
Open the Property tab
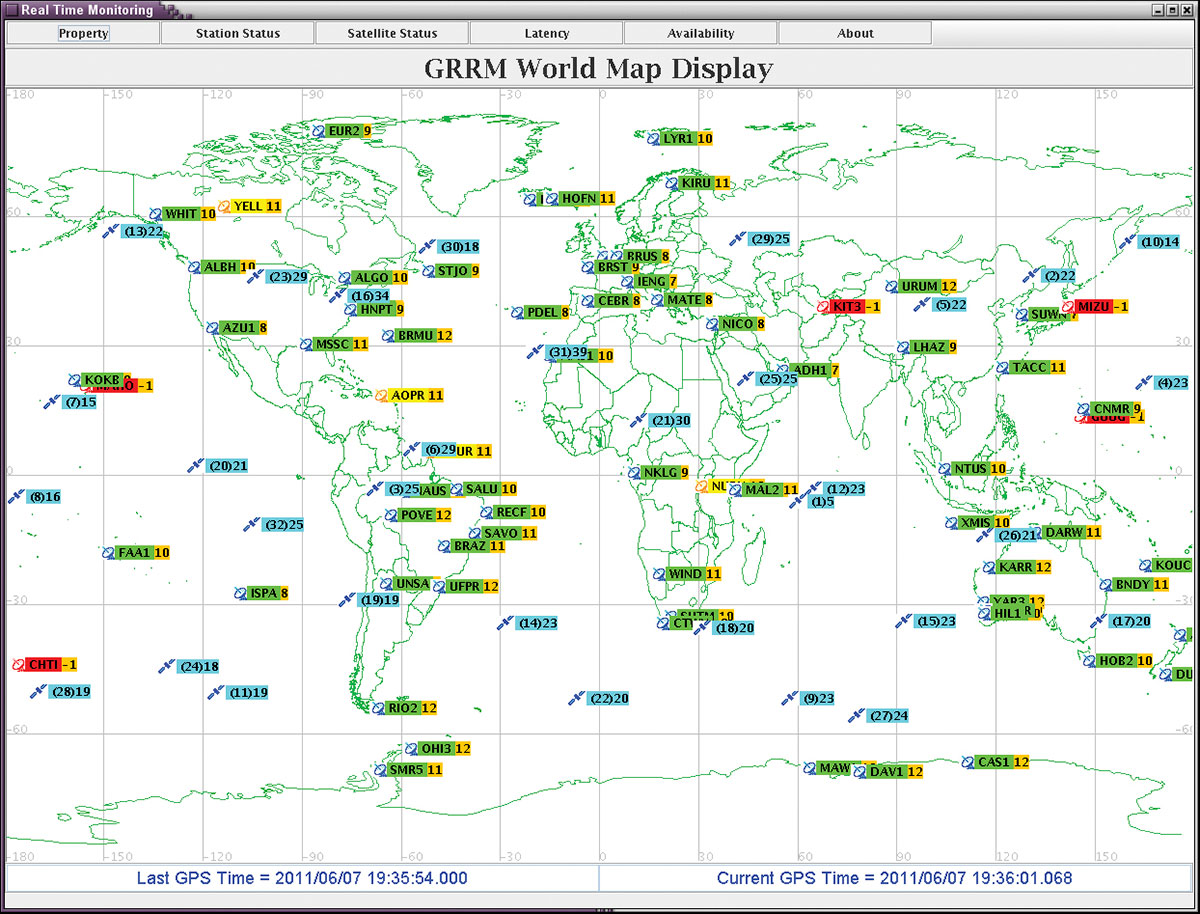[x=83, y=33]
